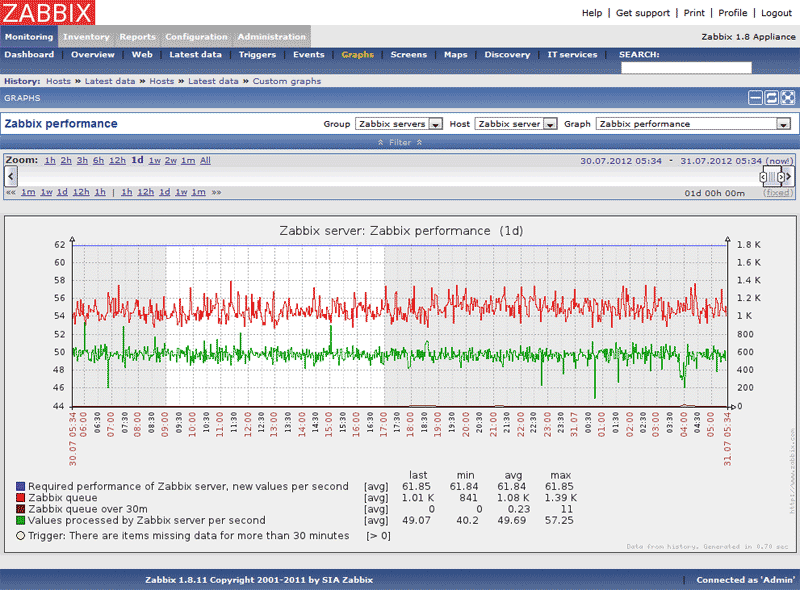Click the ZABBIX logo
The height and width of the screenshot is (590, 800).
coord(48,14)
